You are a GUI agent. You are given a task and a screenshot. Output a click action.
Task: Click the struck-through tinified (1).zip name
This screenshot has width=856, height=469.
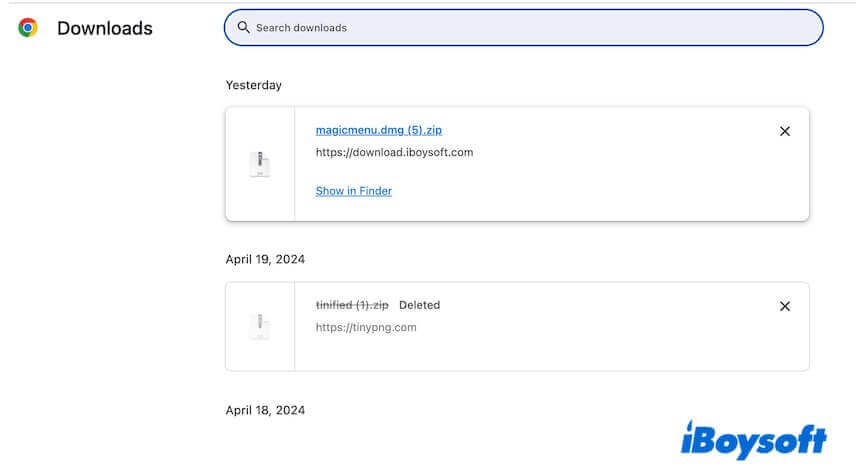(352, 305)
